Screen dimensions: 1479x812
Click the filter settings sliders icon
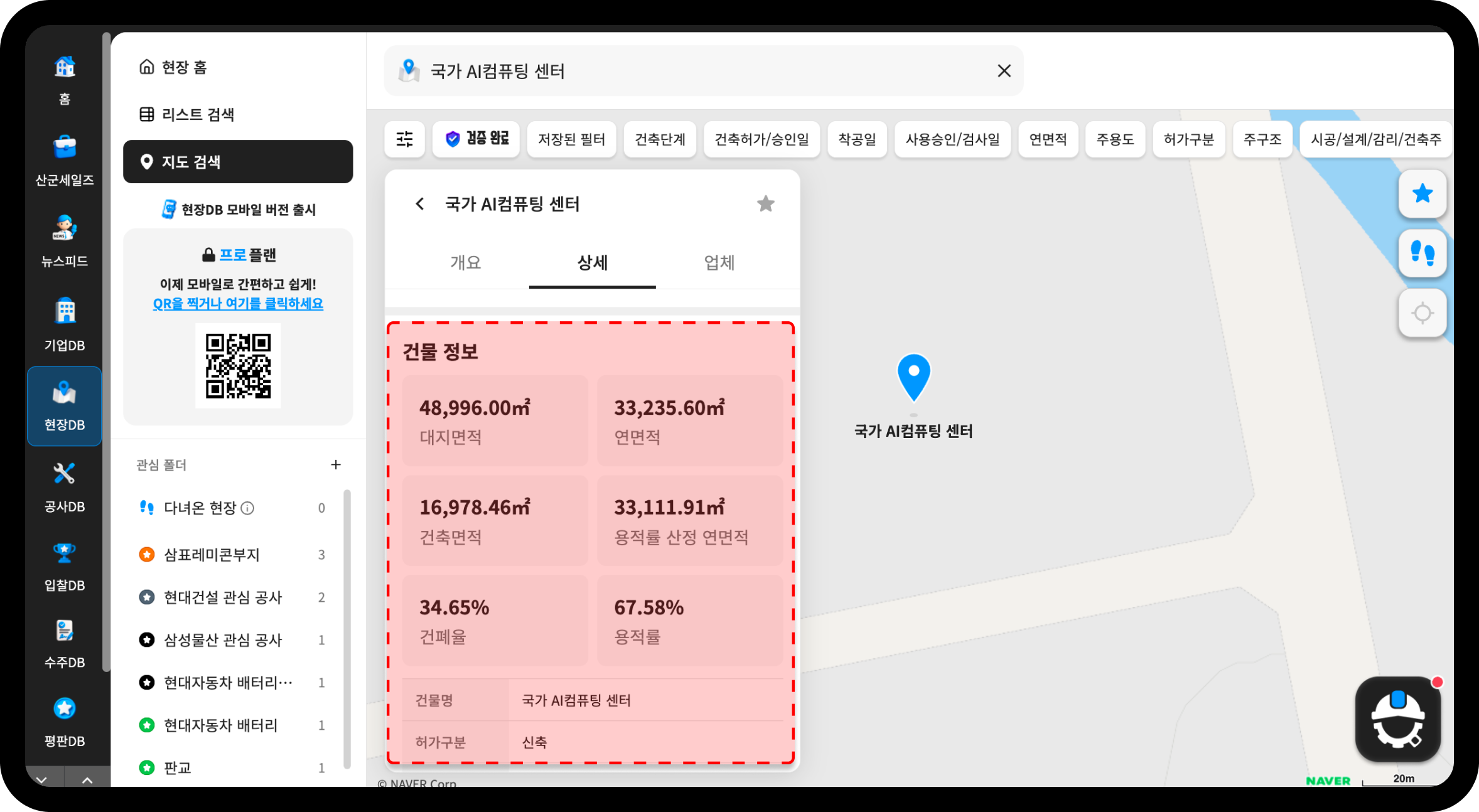[405, 139]
